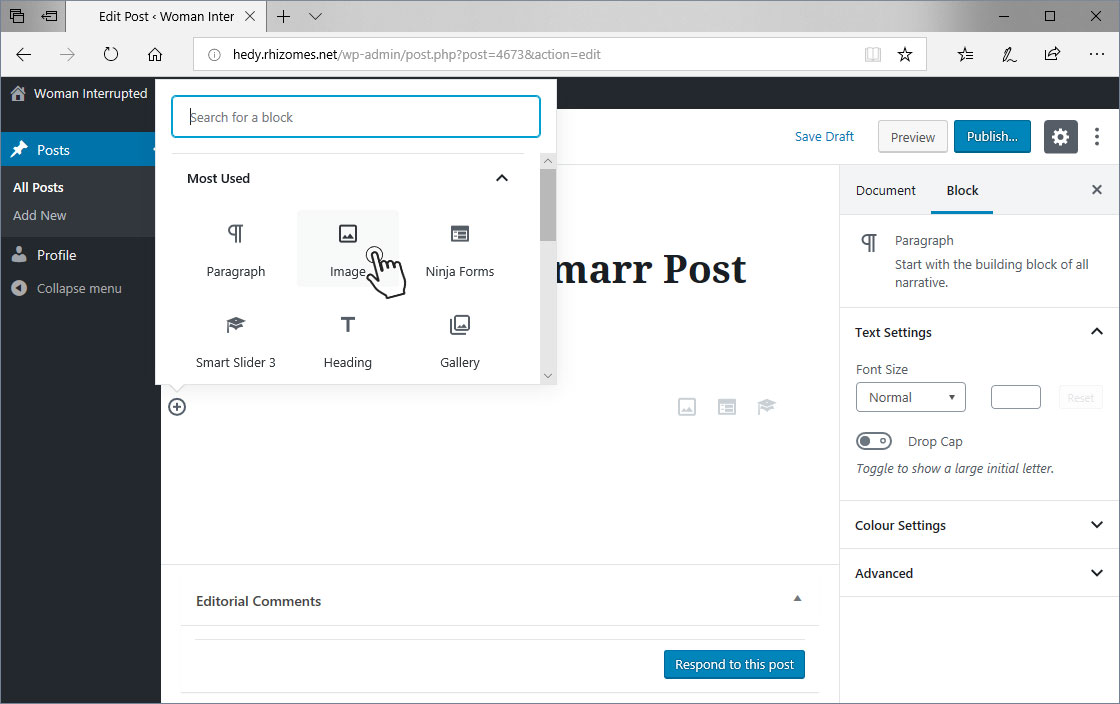Collapse the Text Settings panel
This screenshot has width=1120, height=704.
1096,331
